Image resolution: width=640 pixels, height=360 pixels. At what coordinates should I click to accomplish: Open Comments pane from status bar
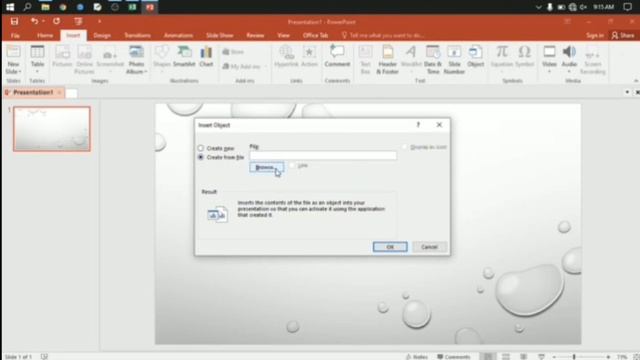pos(454,356)
